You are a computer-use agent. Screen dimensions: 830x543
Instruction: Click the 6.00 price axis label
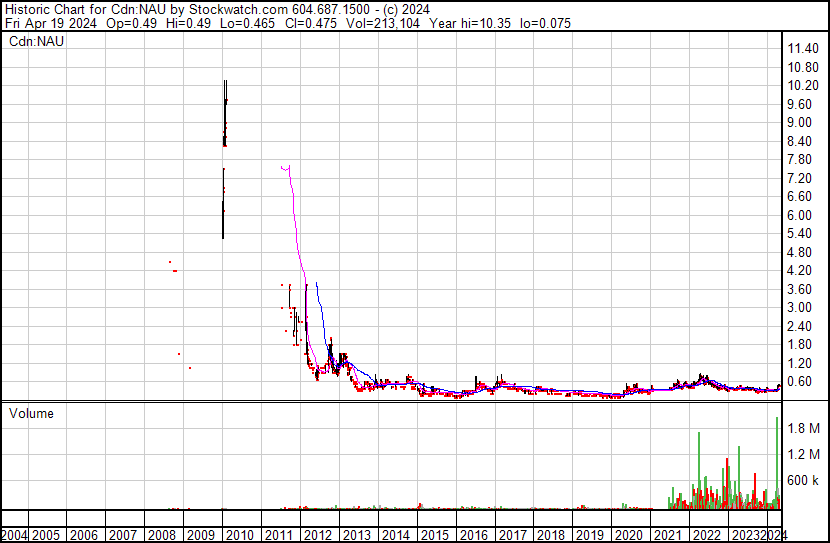(x=803, y=215)
